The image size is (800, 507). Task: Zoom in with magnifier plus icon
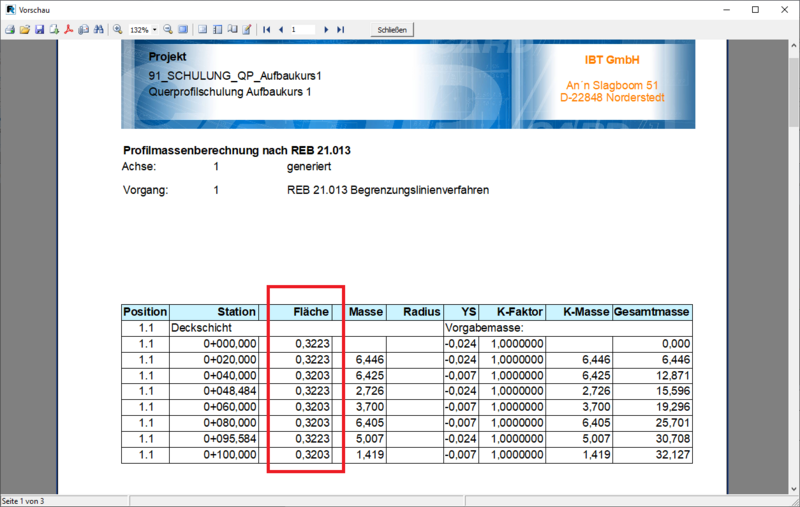click(118, 30)
